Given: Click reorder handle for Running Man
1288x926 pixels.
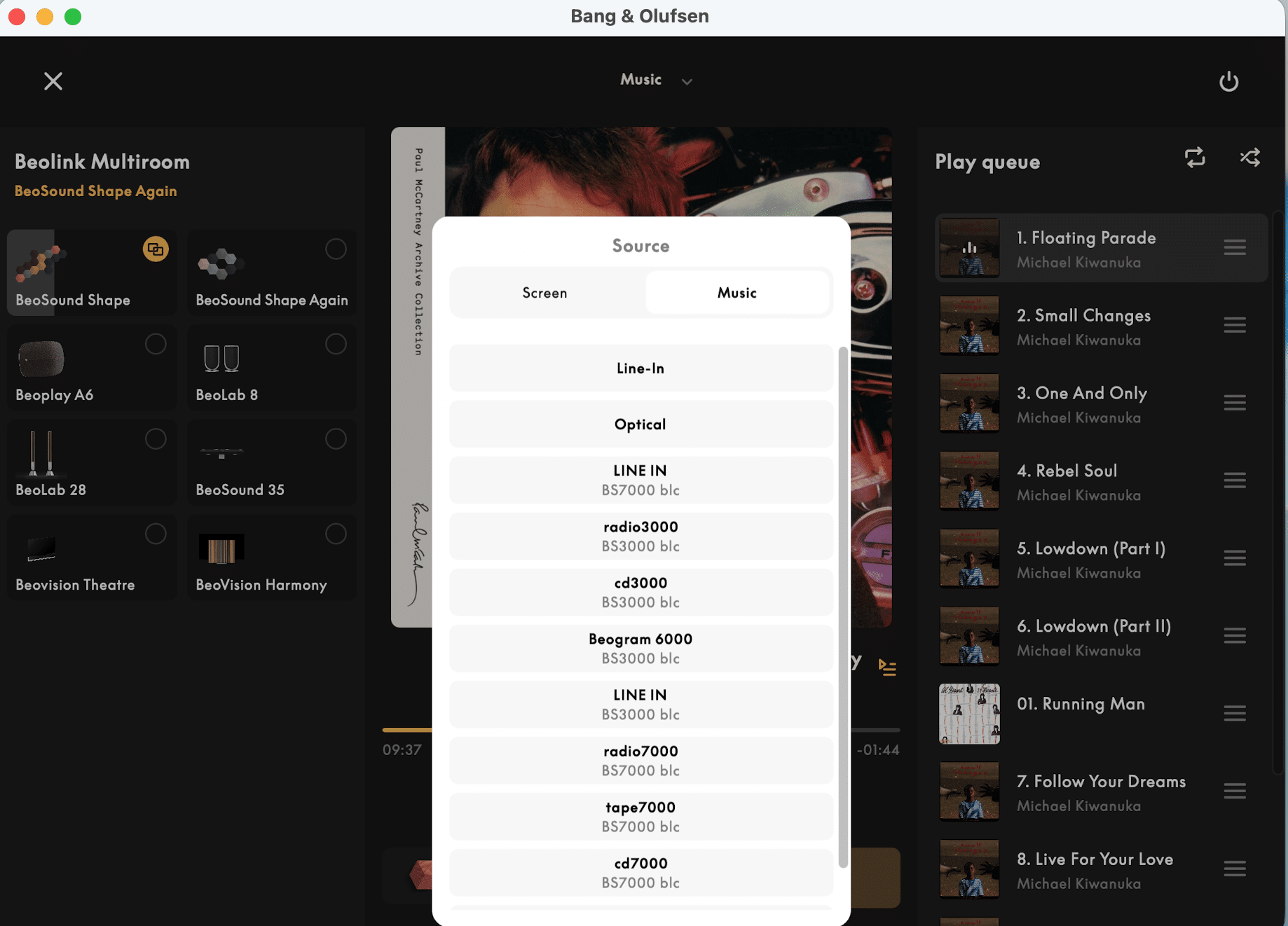Looking at the screenshot, I should (1234, 714).
